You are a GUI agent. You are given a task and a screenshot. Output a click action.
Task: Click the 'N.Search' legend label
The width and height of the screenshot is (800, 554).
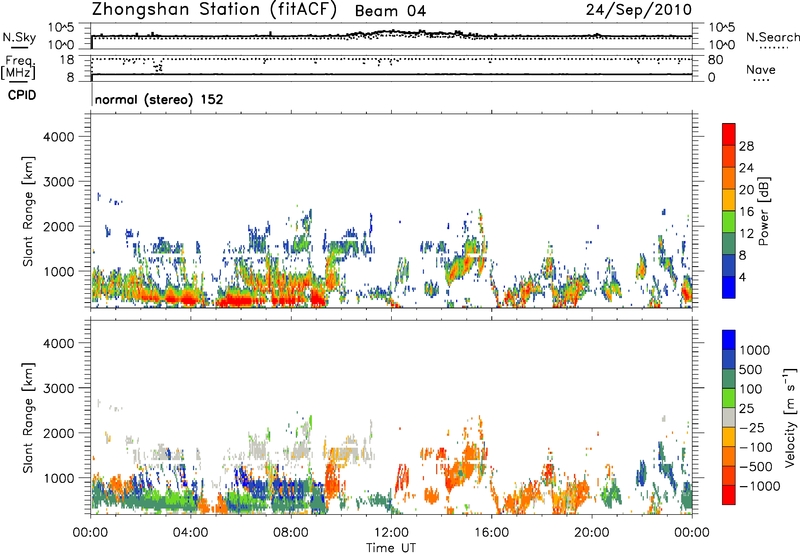coord(772,37)
